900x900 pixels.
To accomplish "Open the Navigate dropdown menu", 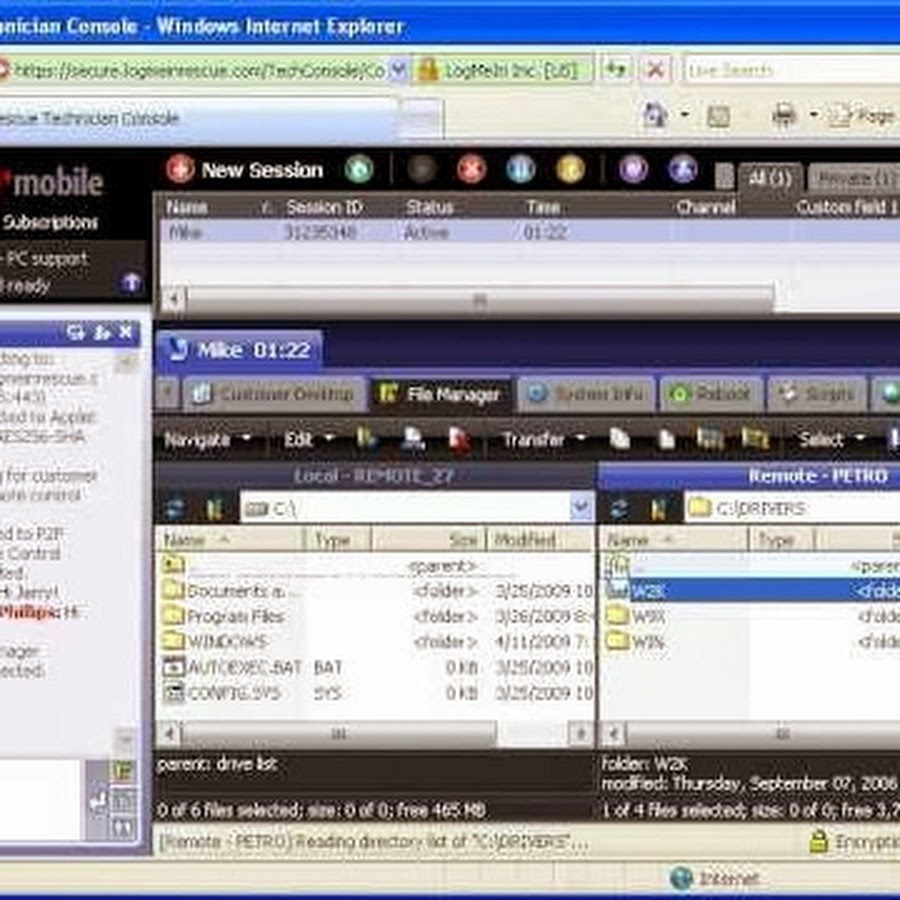I will [207, 439].
